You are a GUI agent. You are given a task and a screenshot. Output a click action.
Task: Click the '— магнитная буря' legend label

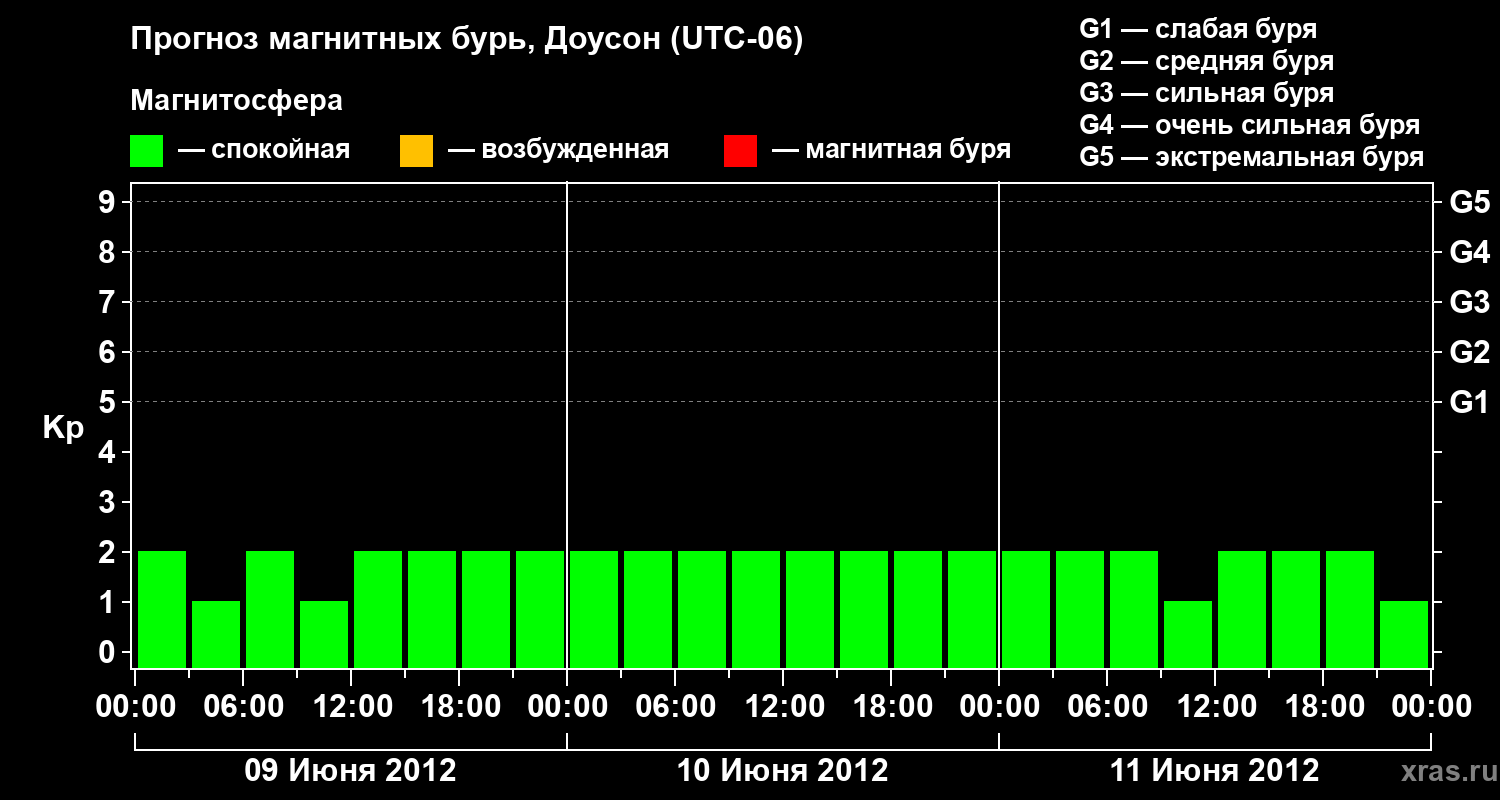[891, 150]
